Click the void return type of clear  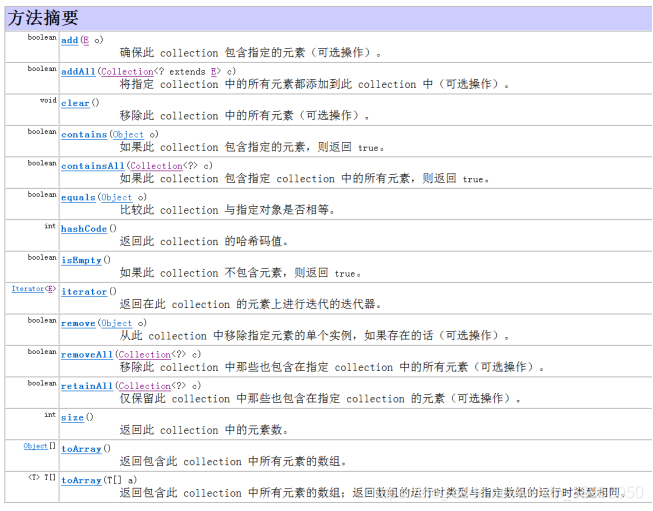click(x=48, y=100)
